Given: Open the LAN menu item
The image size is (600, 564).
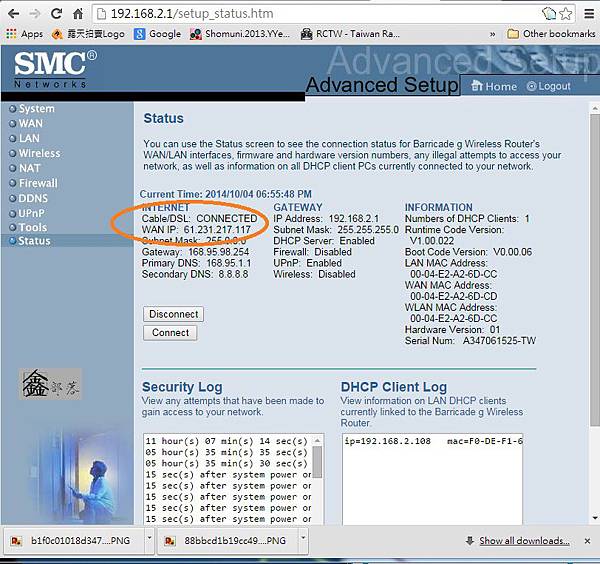Looking at the screenshot, I should click(x=25, y=139).
